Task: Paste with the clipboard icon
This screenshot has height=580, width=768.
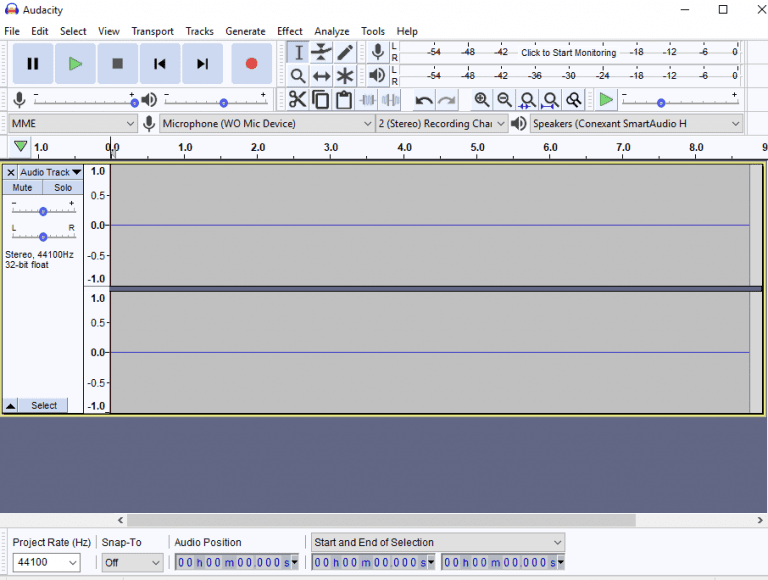Action: click(x=344, y=100)
